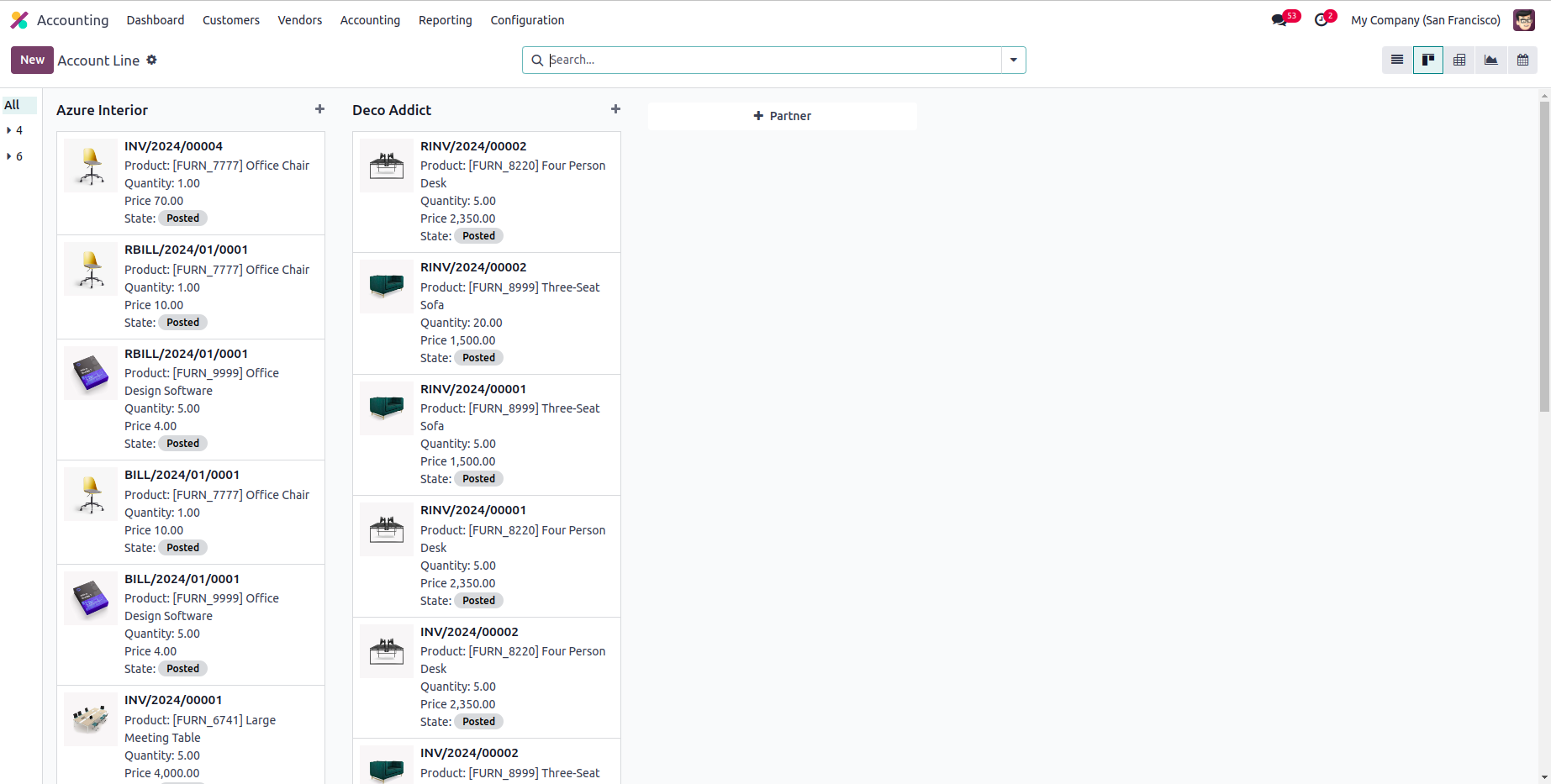Click Price 70.00 on Office Chair card
The width and height of the screenshot is (1551, 784).
[x=154, y=201]
